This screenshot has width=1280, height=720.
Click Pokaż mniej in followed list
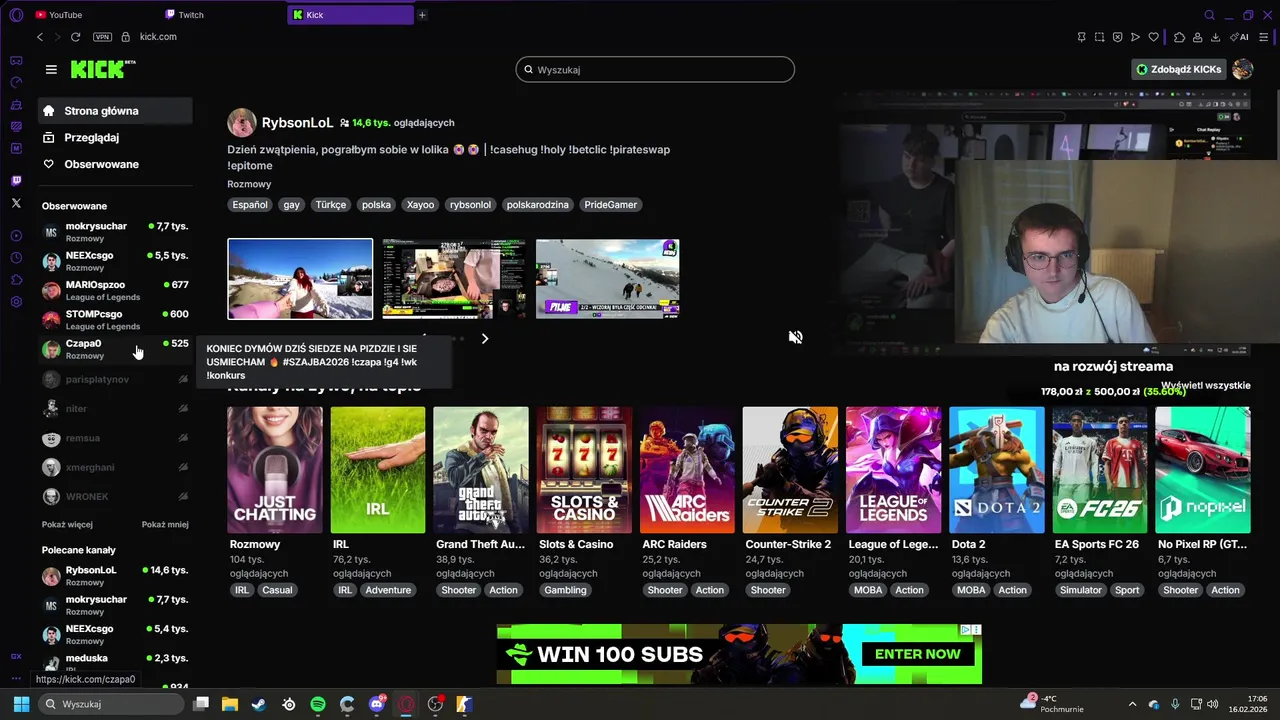[165, 524]
